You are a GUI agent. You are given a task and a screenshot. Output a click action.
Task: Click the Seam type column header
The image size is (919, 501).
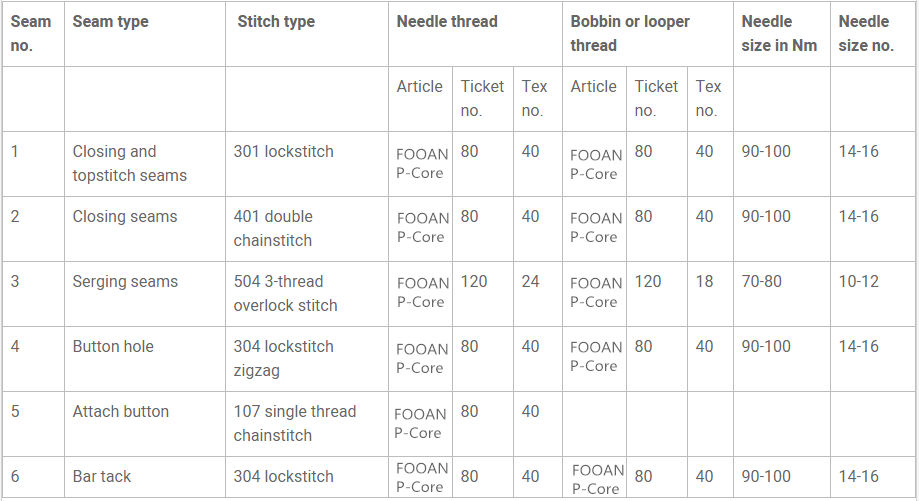(145, 34)
